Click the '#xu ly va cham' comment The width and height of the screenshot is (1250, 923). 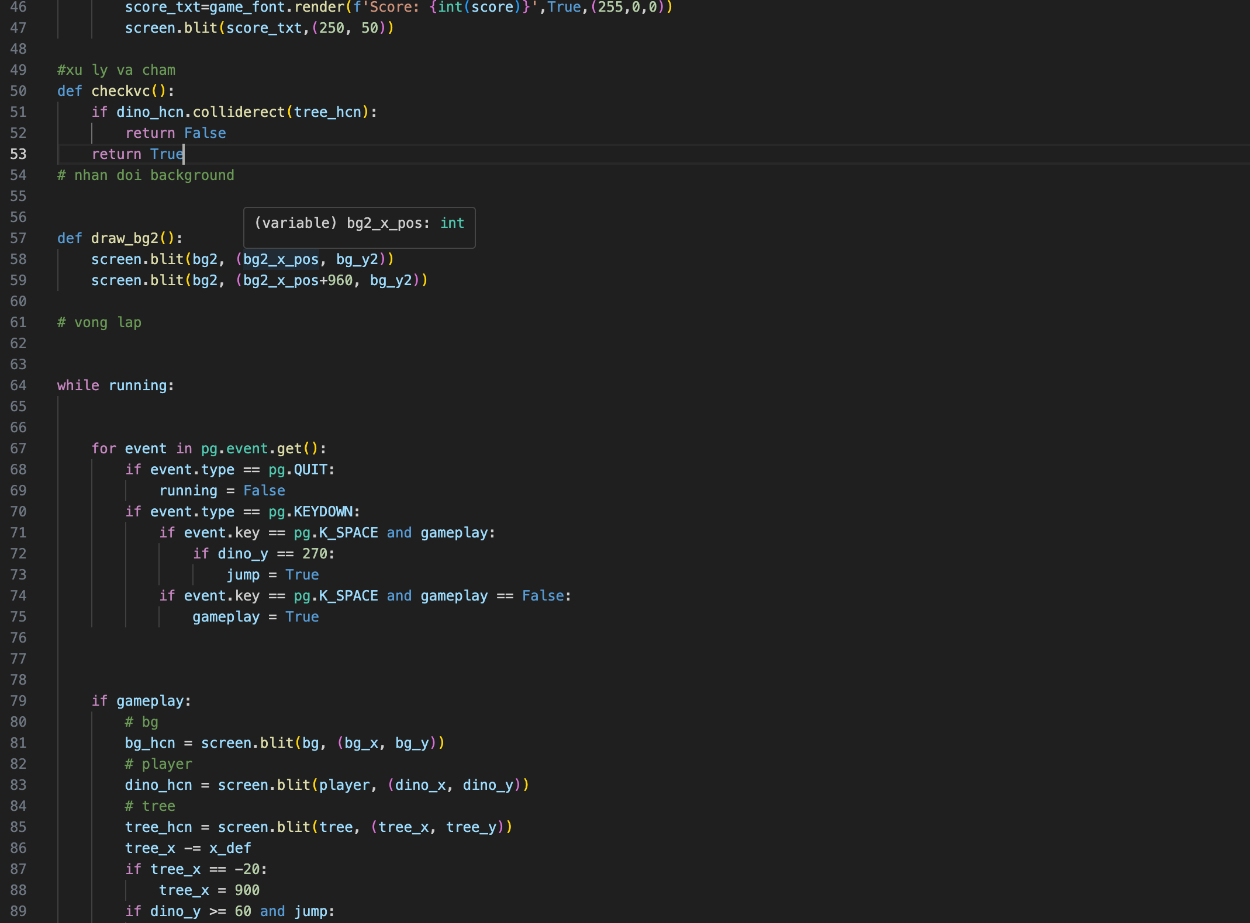116,70
